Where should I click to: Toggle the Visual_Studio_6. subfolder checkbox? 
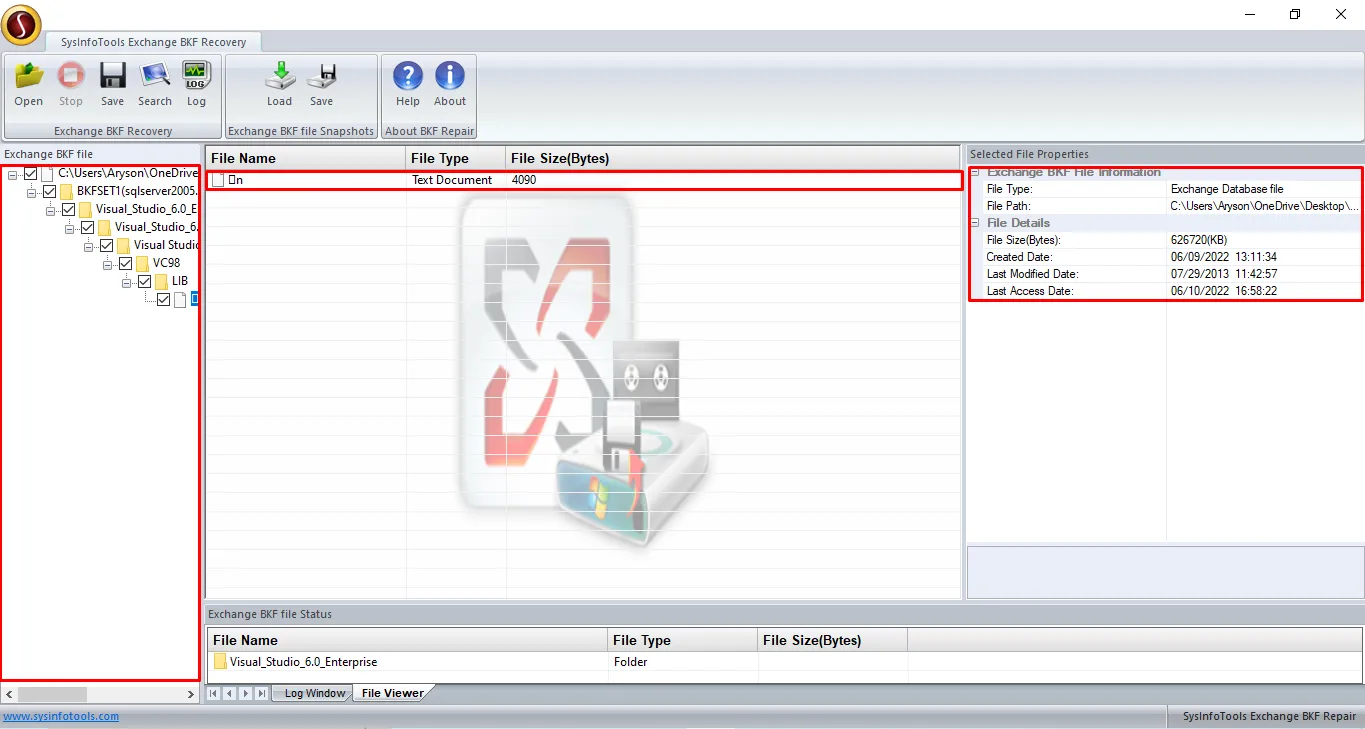click(x=87, y=228)
